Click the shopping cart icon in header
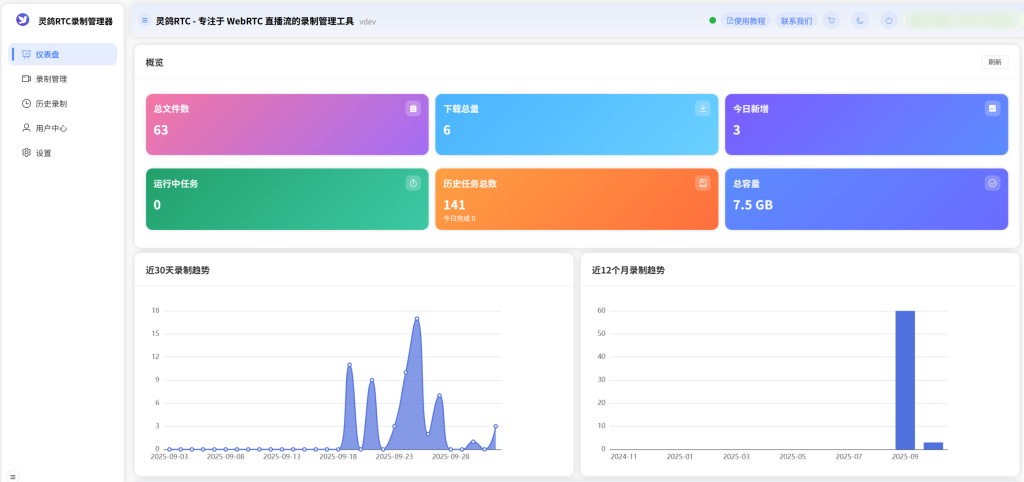This screenshot has width=1024, height=482. (x=831, y=20)
